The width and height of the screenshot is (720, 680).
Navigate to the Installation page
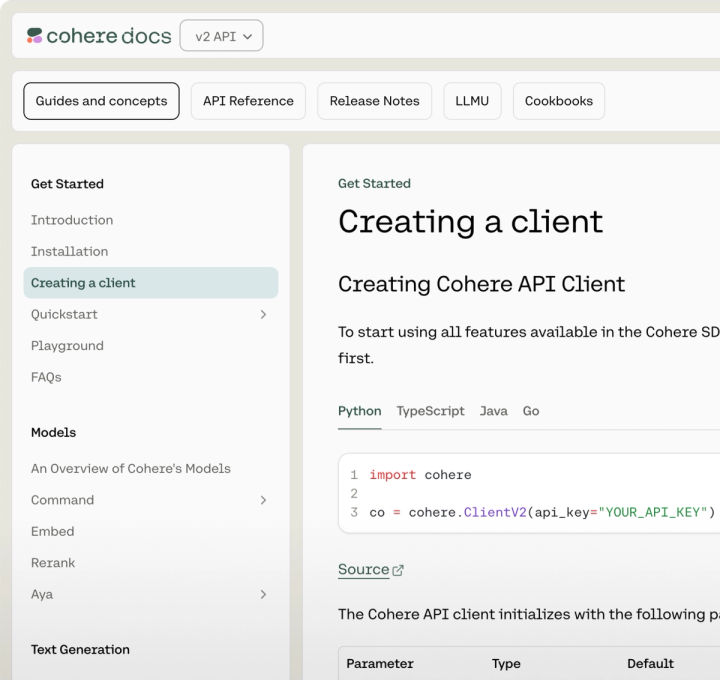(x=69, y=251)
